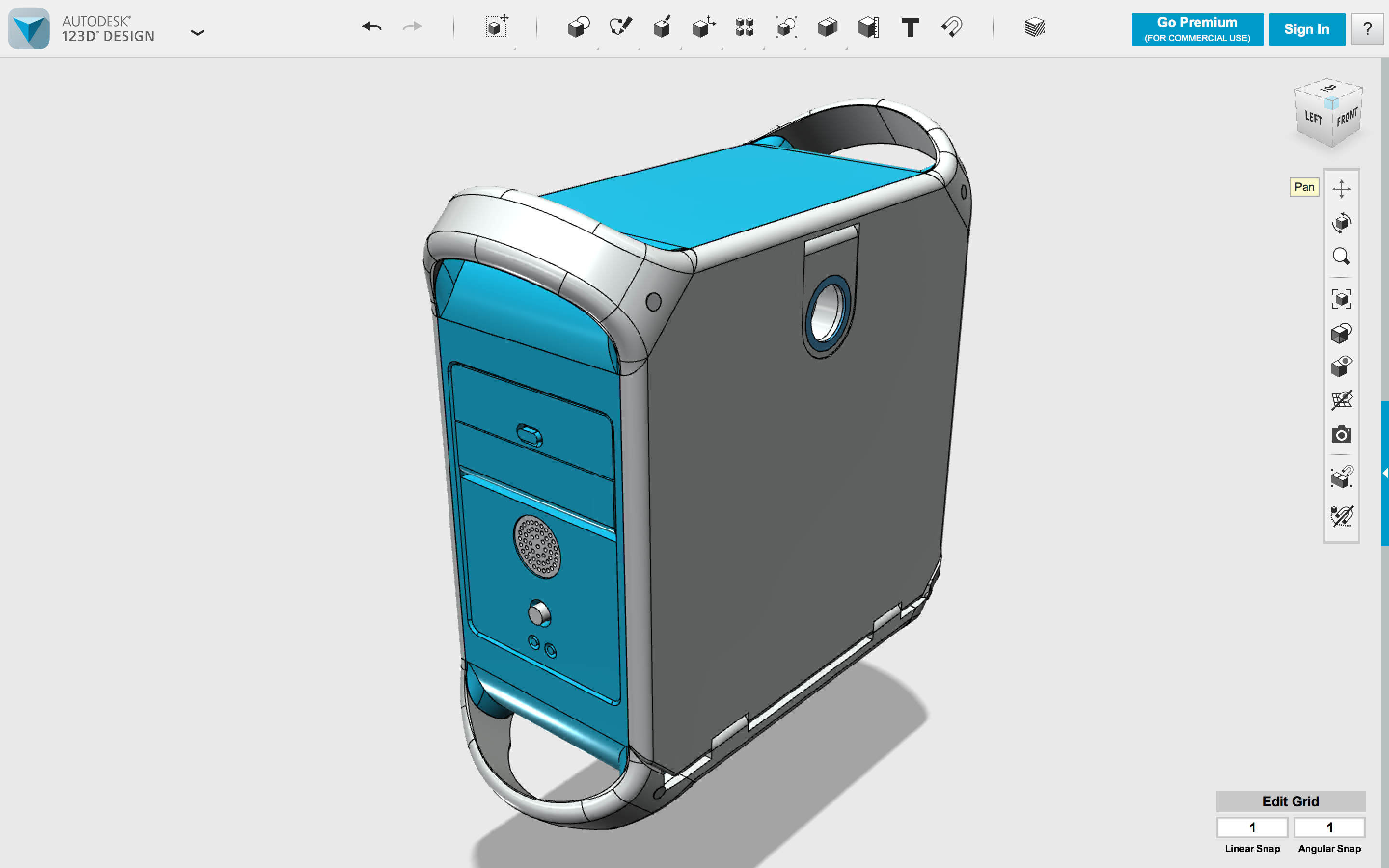The width and height of the screenshot is (1389, 868).
Task: Select the Pan navigation tool
Action: pos(1341,188)
